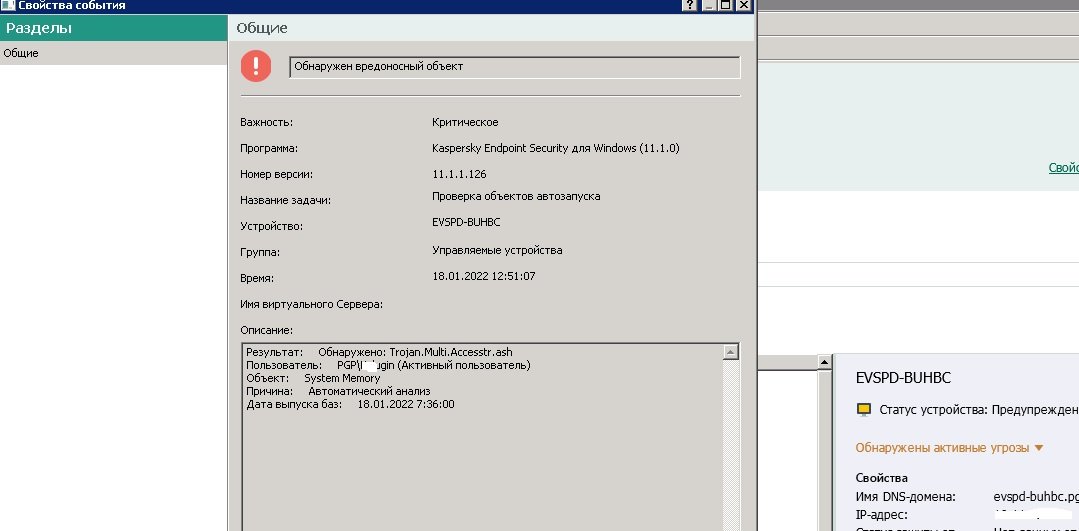
Task: Expand the 'Обнаружены активные угрозы' dropdown arrow
Action: (x=1039, y=448)
